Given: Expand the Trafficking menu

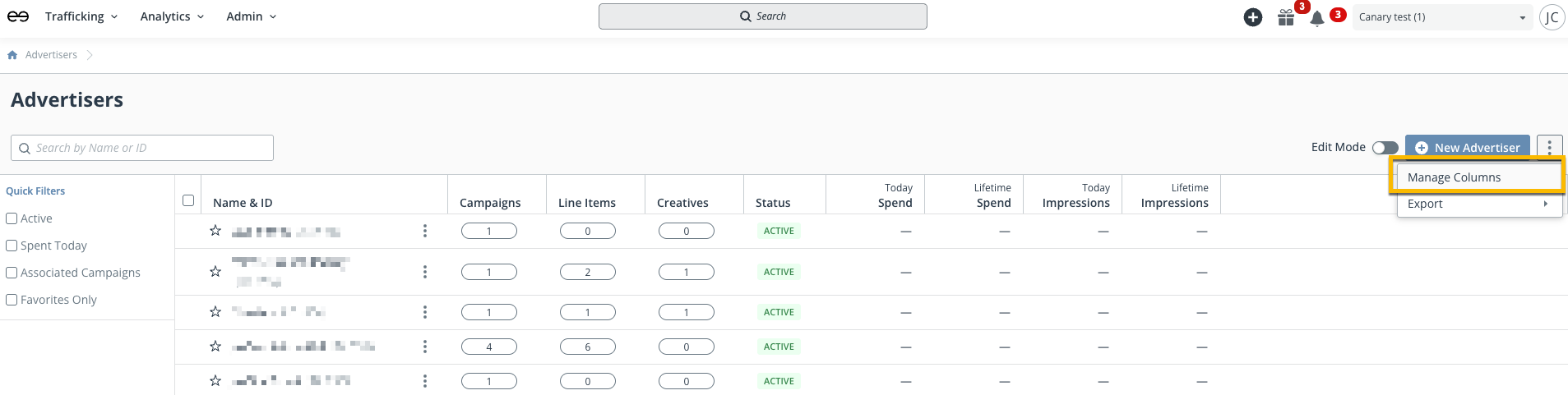Looking at the screenshot, I should click(x=81, y=16).
